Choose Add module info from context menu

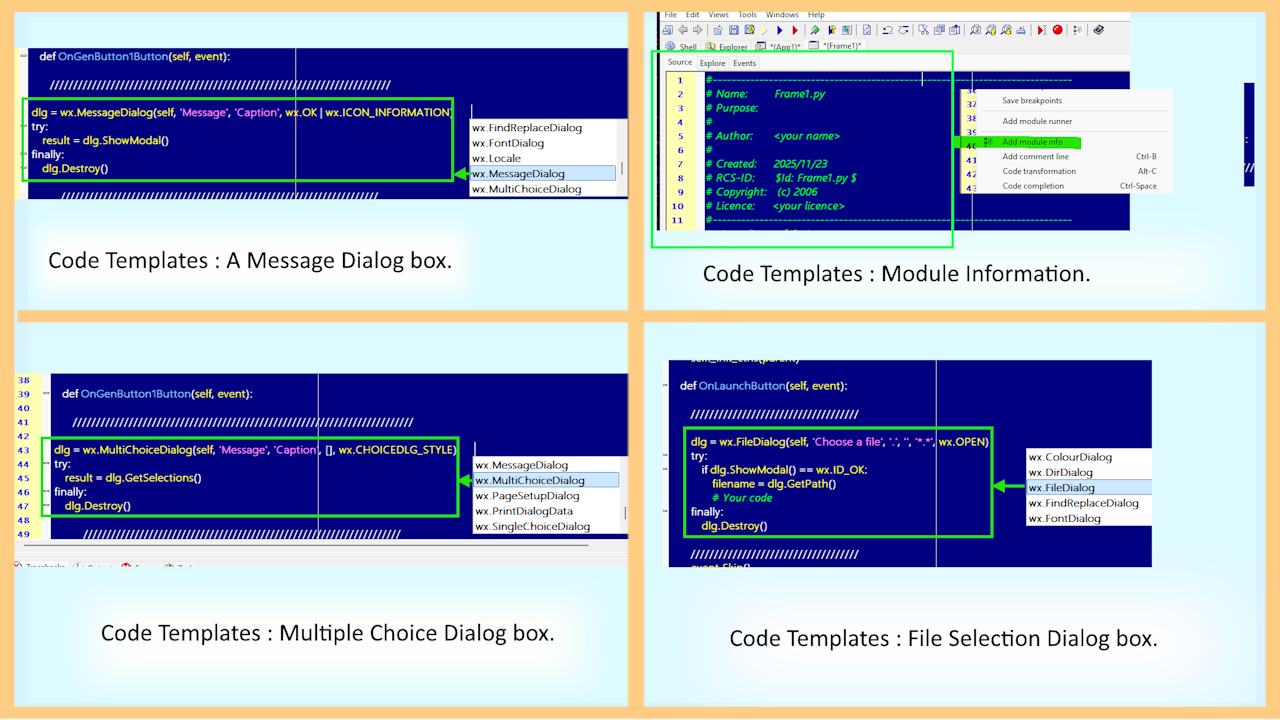(1032, 142)
